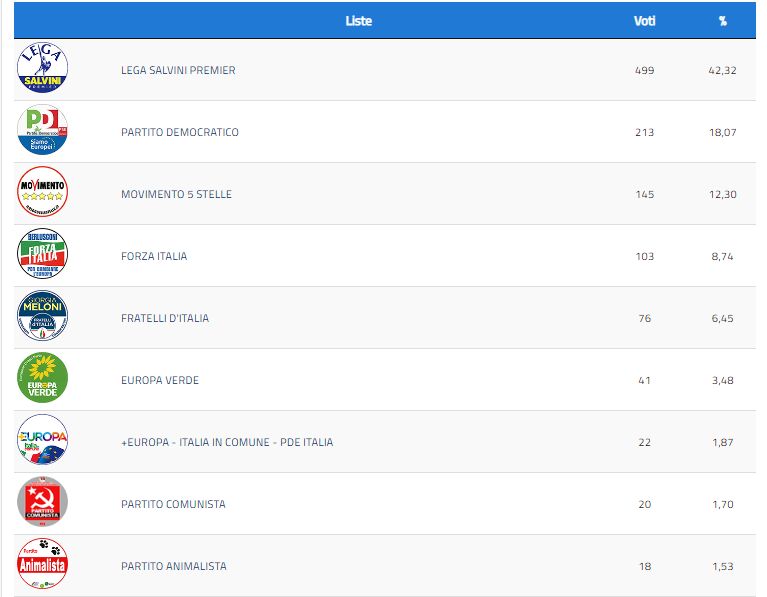The width and height of the screenshot is (767, 597).
Task: Select the Movimento 5 Stelle logo
Action: click(42, 194)
